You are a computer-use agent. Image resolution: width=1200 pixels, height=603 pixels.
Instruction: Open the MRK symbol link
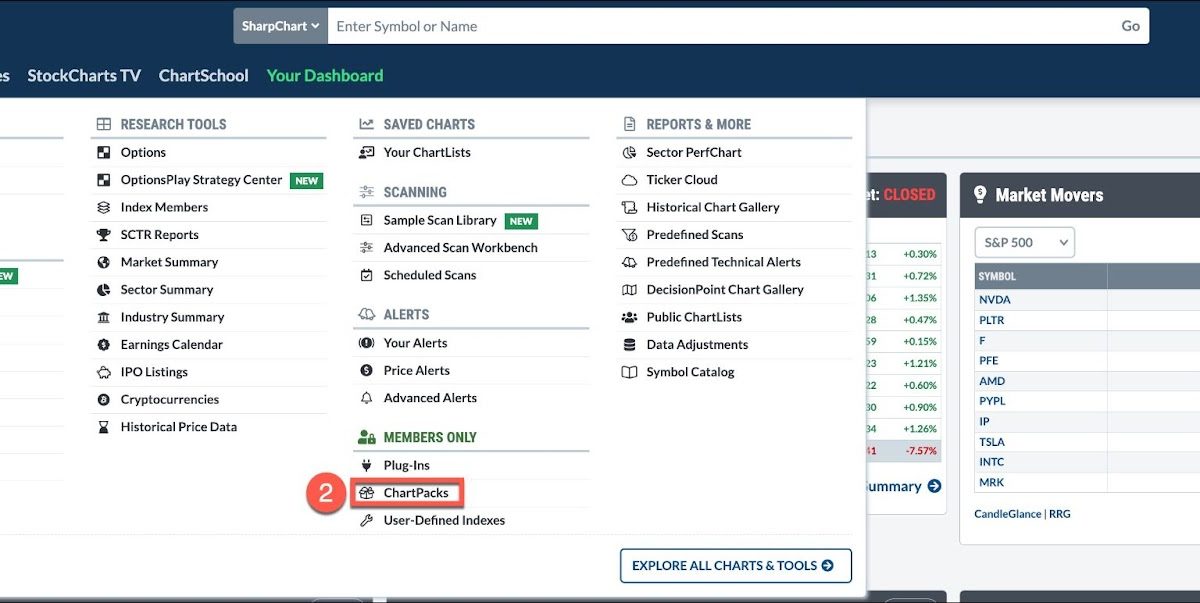(991, 482)
